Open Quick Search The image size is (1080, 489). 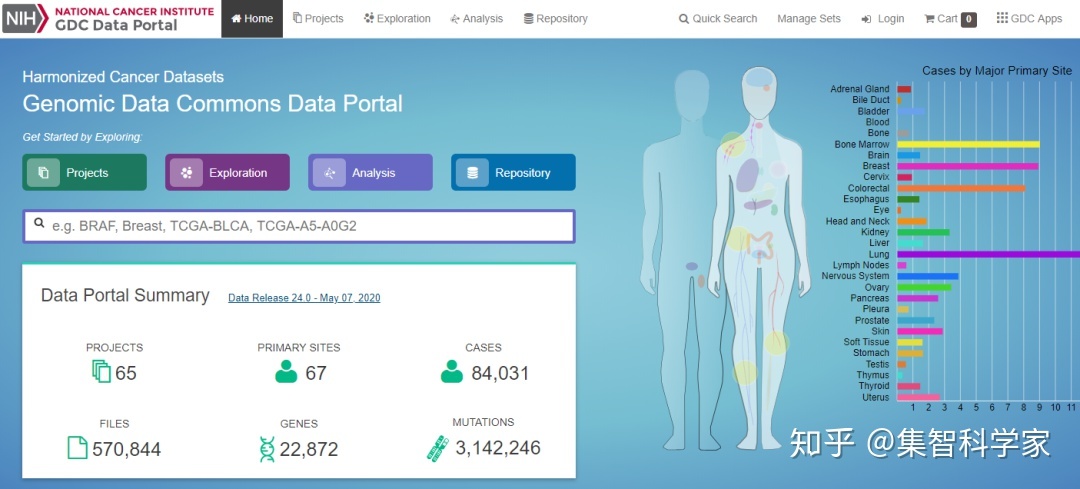tap(718, 19)
